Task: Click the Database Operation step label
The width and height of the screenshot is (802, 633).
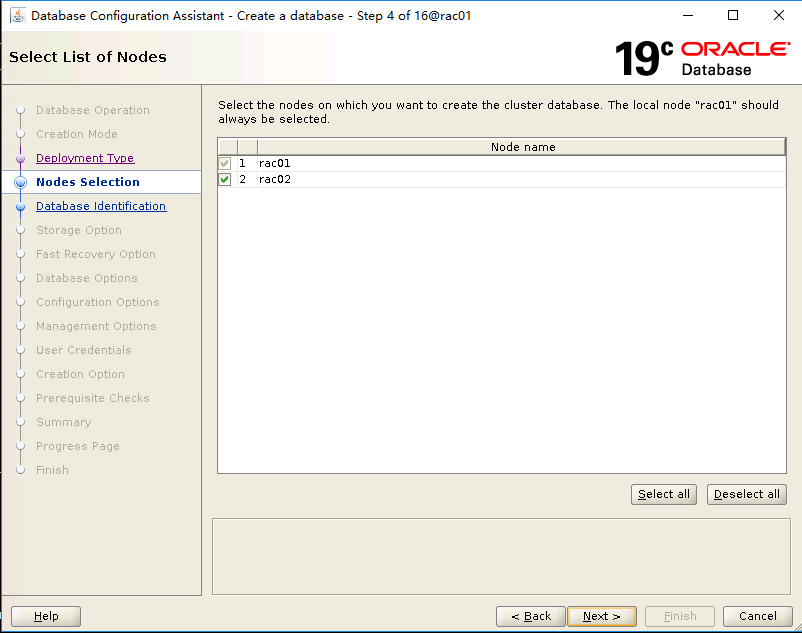Action: [x=93, y=110]
